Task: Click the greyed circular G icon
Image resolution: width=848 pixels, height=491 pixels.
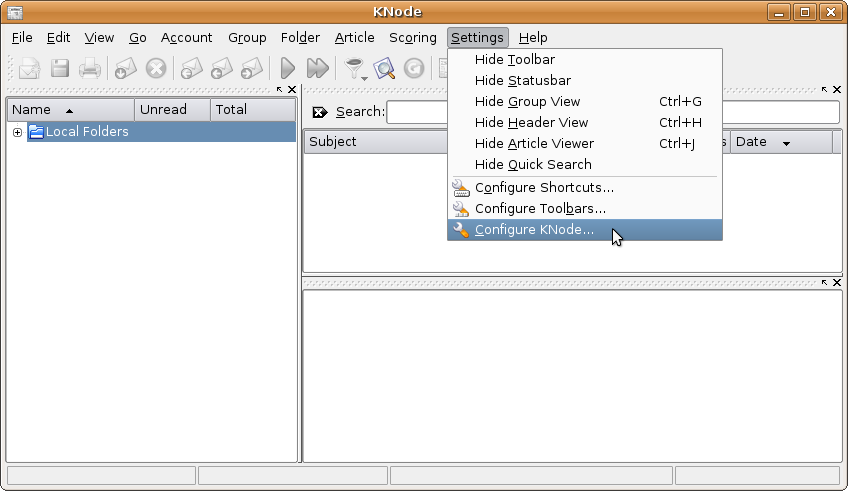Action: click(x=414, y=69)
